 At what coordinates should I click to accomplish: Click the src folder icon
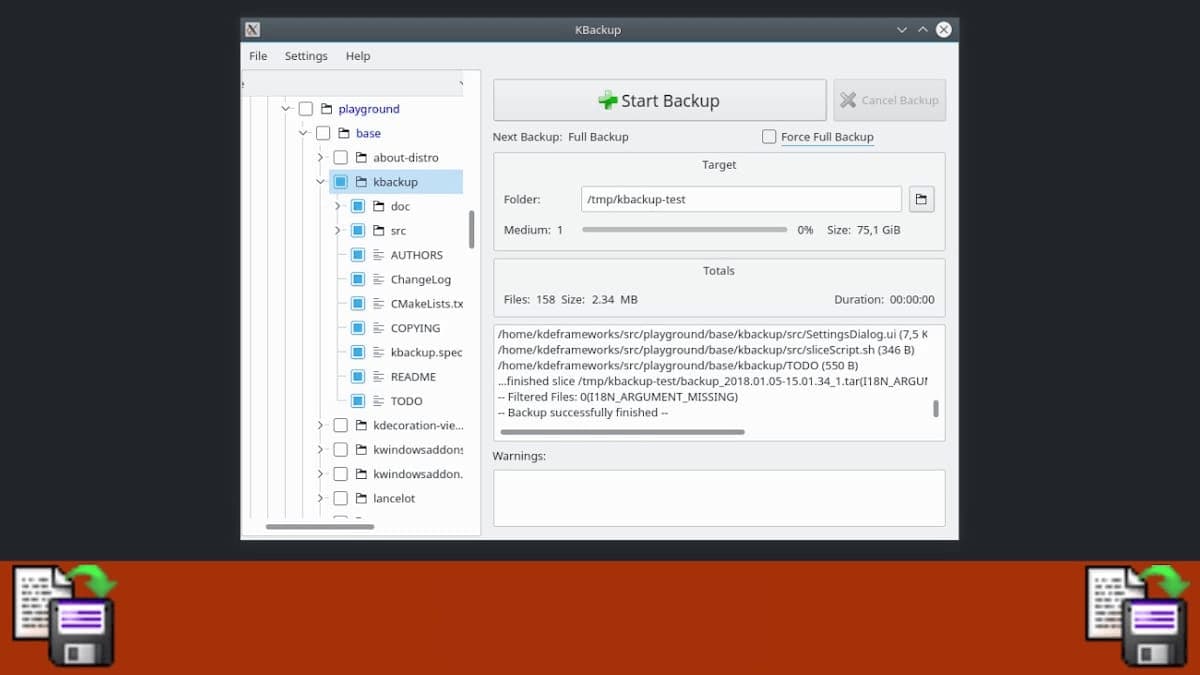378,231
